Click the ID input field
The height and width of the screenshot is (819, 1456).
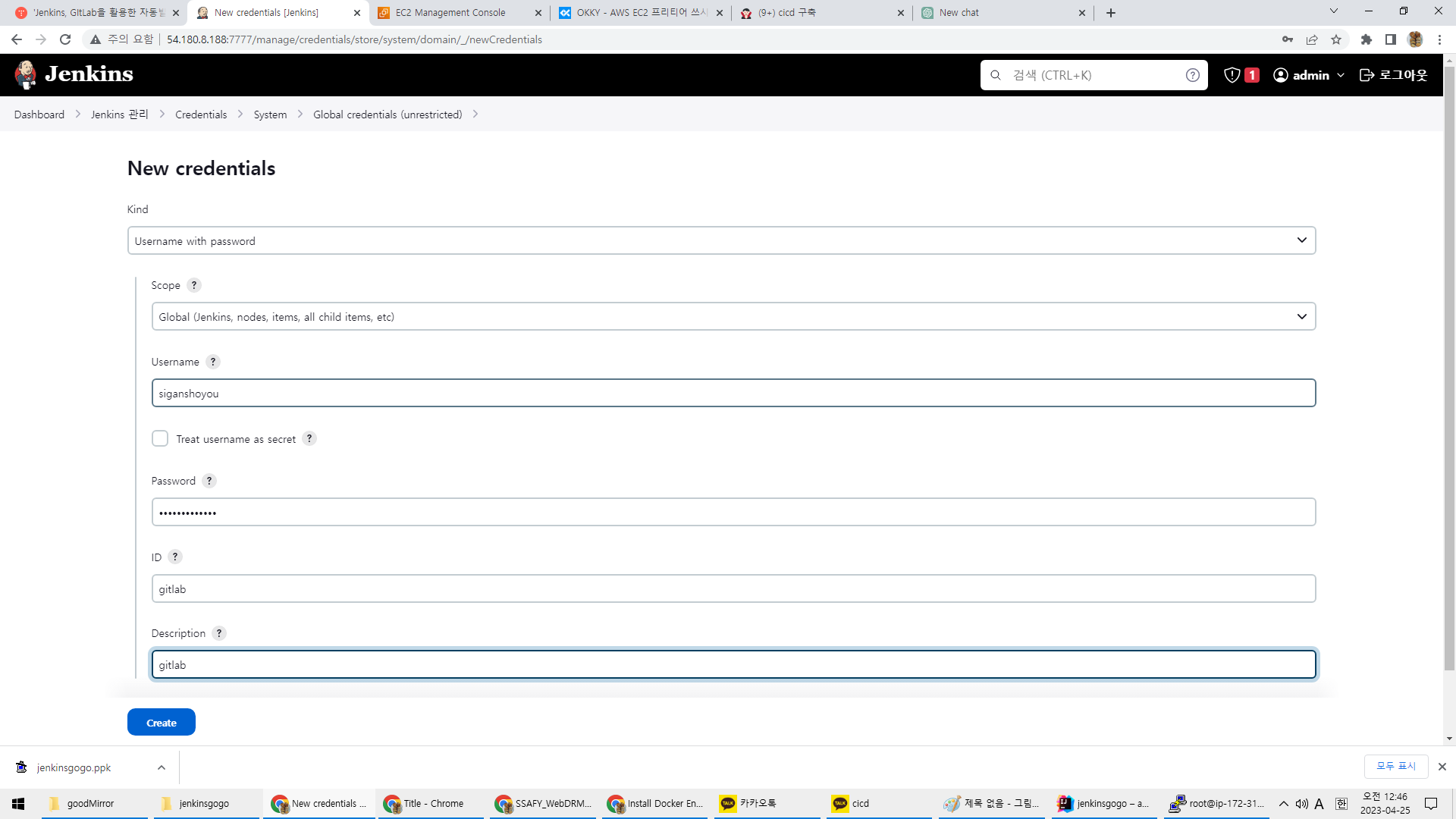(733, 588)
